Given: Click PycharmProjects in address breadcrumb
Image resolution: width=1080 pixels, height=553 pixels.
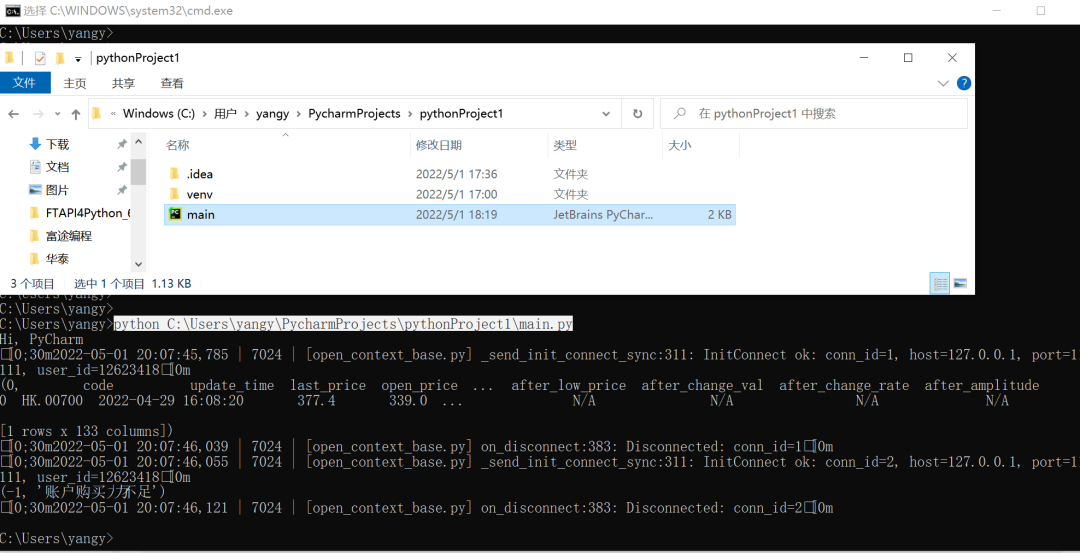Looking at the screenshot, I should (354, 114).
